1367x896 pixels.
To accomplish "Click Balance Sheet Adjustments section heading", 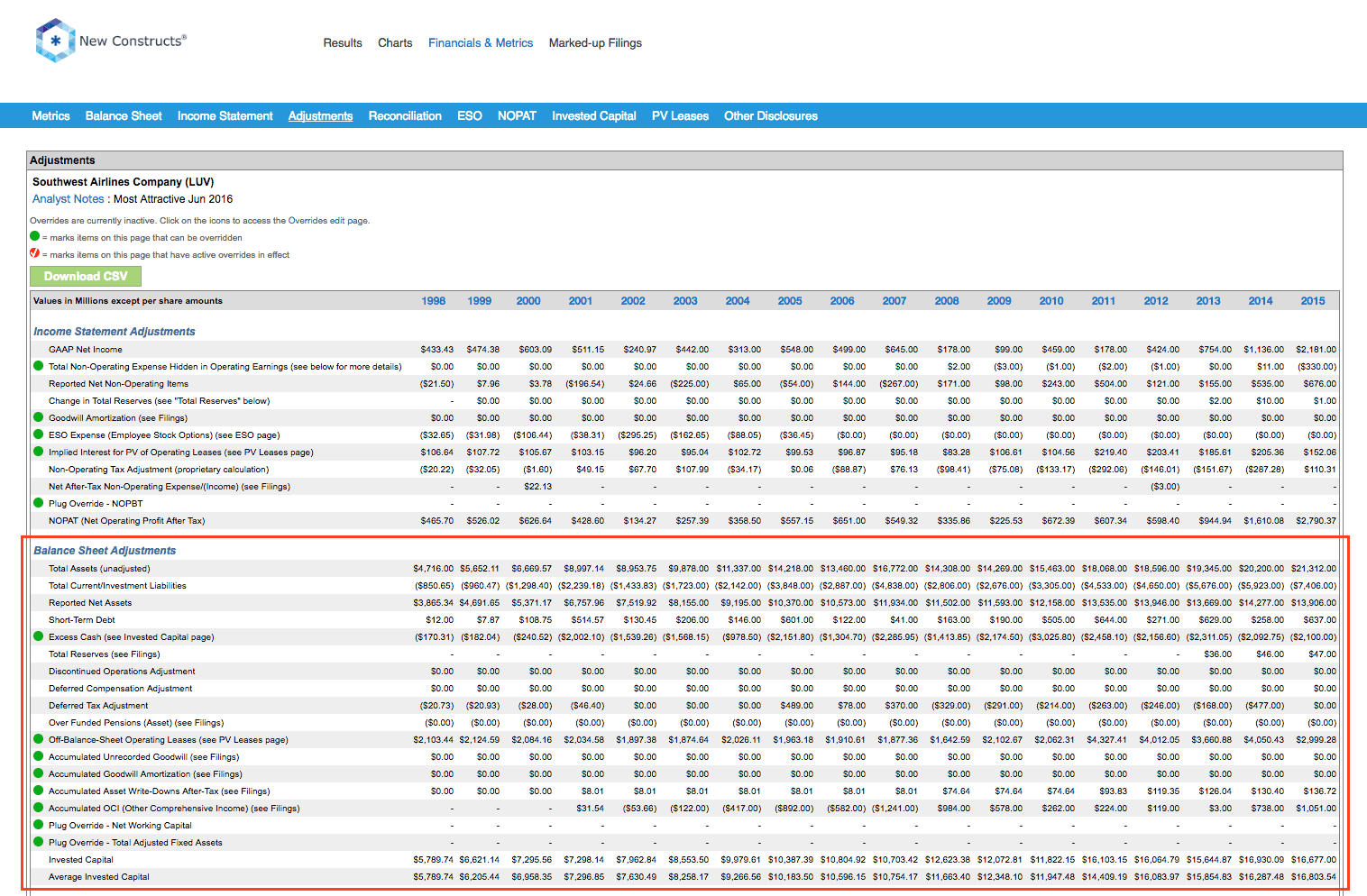I will pyautogui.click(x=105, y=551).
